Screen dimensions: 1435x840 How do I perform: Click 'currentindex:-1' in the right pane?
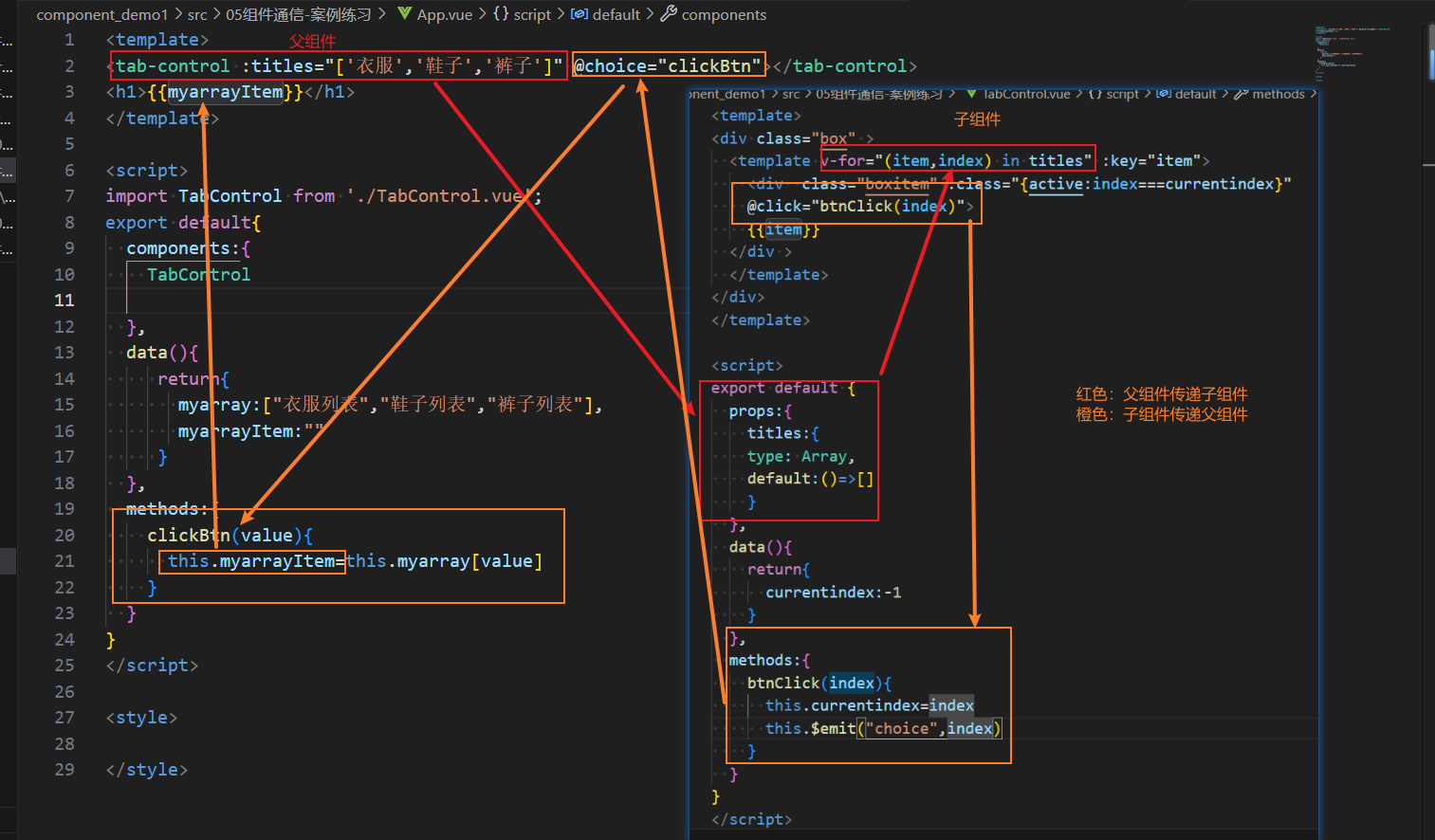click(x=834, y=593)
